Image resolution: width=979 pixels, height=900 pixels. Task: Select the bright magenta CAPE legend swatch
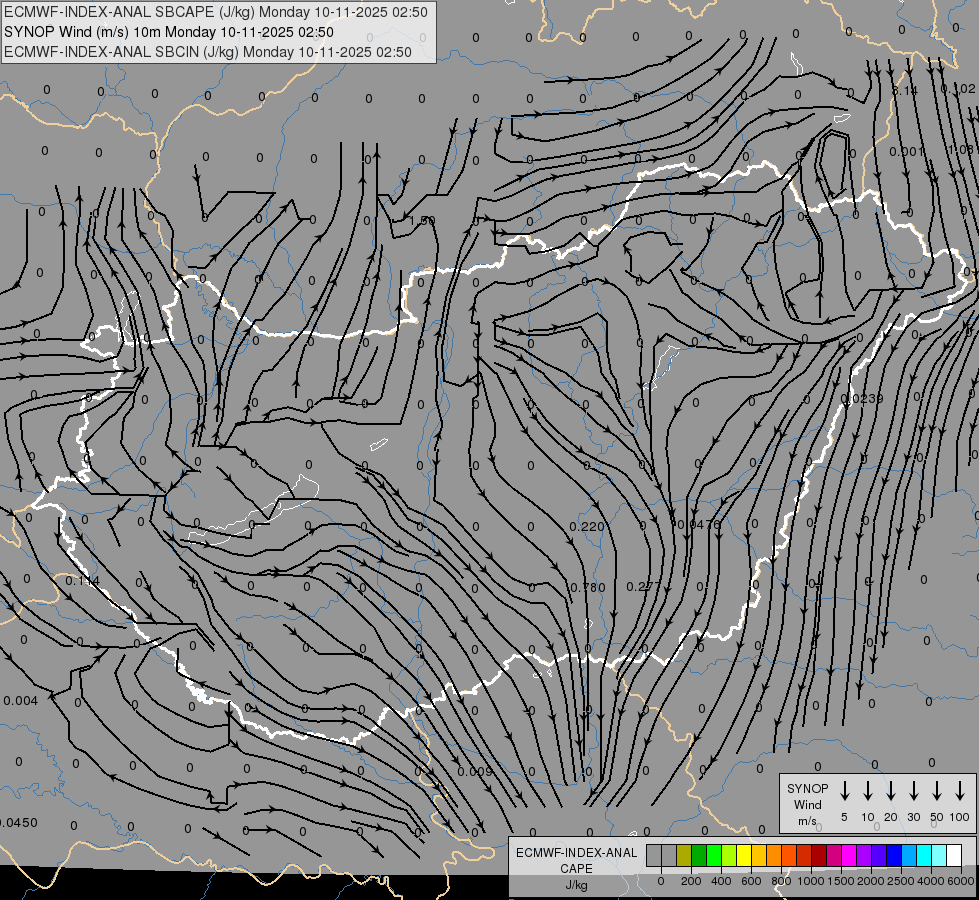(x=849, y=855)
